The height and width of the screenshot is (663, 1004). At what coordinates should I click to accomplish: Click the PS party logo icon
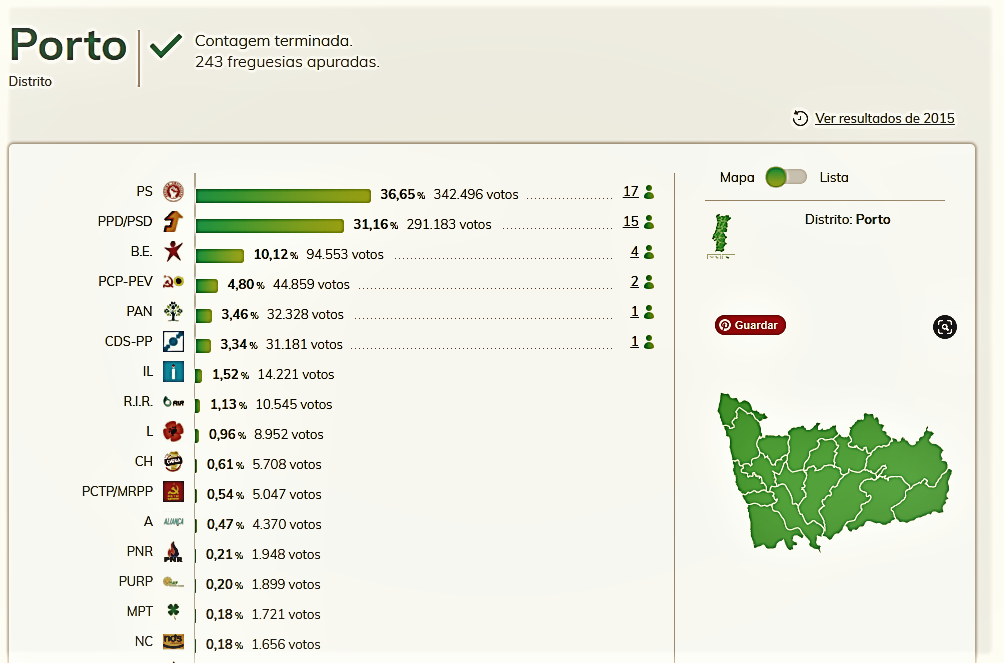pos(173,192)
